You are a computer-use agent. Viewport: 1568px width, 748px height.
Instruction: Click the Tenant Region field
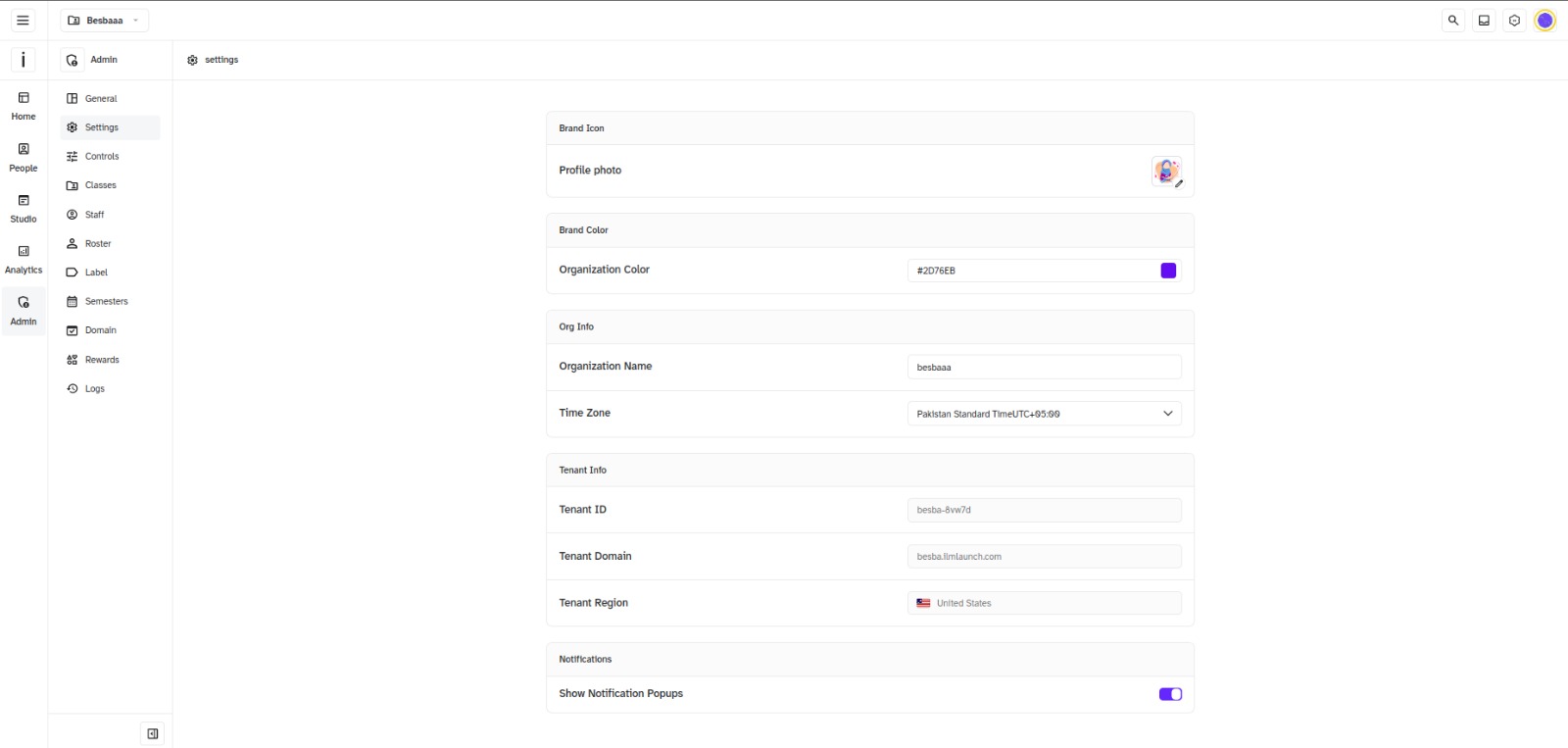point(1045,603)
